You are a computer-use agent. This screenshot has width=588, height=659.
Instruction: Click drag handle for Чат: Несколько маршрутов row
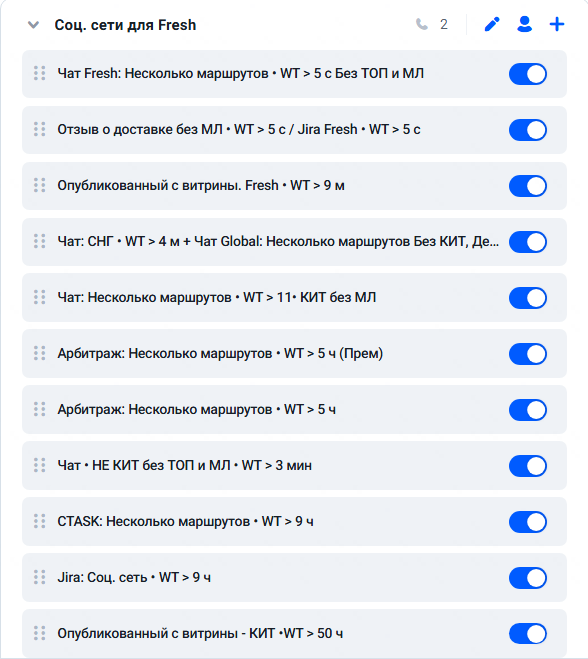point(40,297)
